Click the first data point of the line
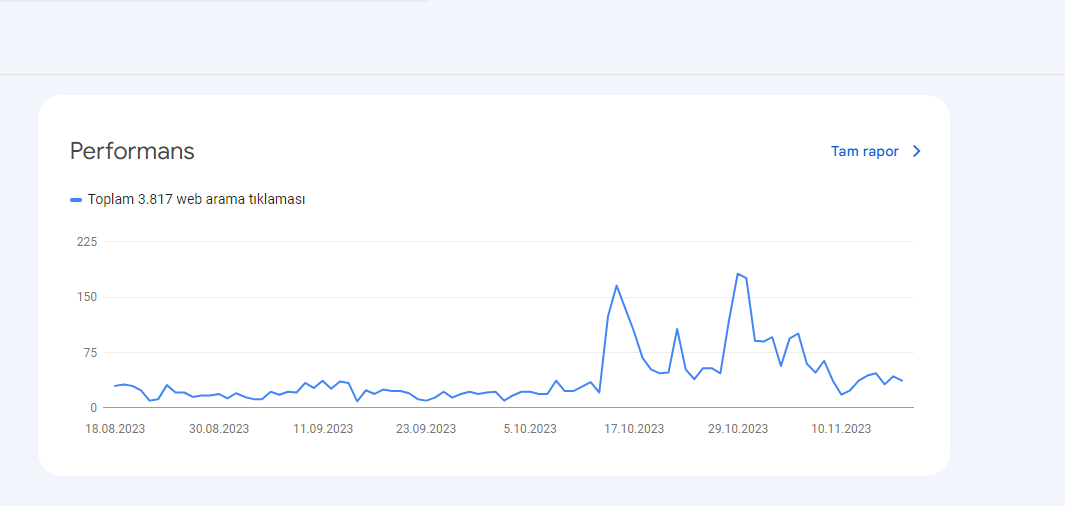This screenshot has height=506, width=1065. 115,386
